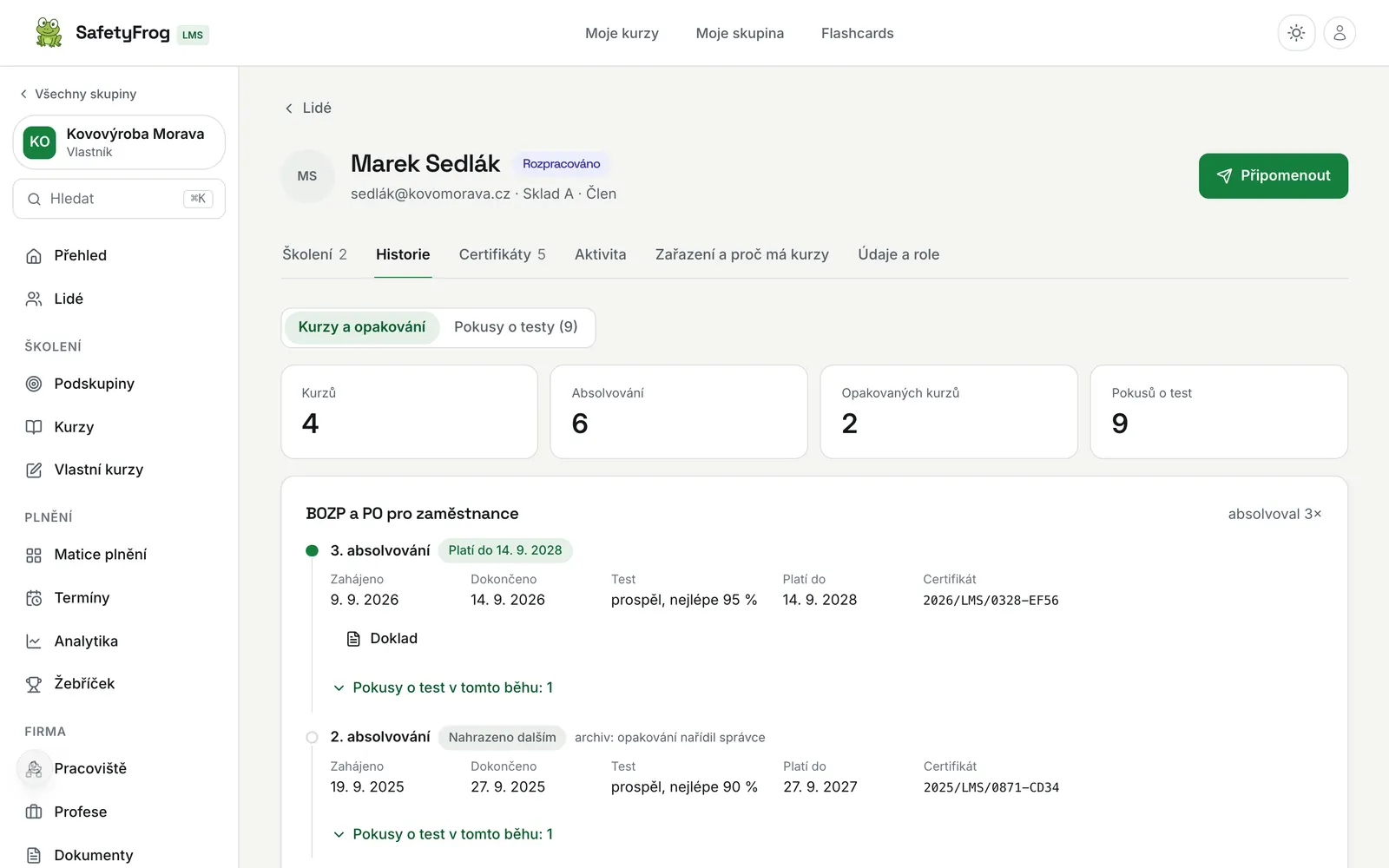
Task: Open Žebříček trophy icon
Action: [34, 684]
